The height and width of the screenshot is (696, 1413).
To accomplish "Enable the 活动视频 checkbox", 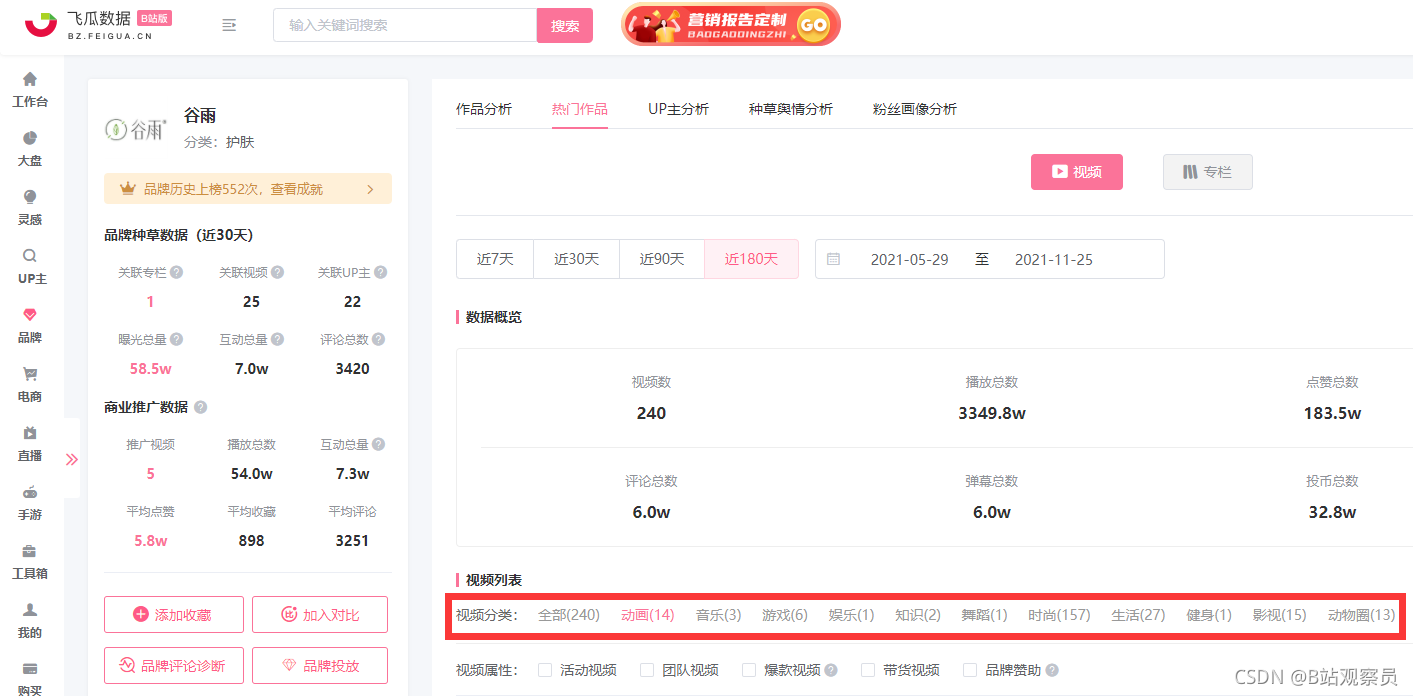I will click(x=545, y=670).
